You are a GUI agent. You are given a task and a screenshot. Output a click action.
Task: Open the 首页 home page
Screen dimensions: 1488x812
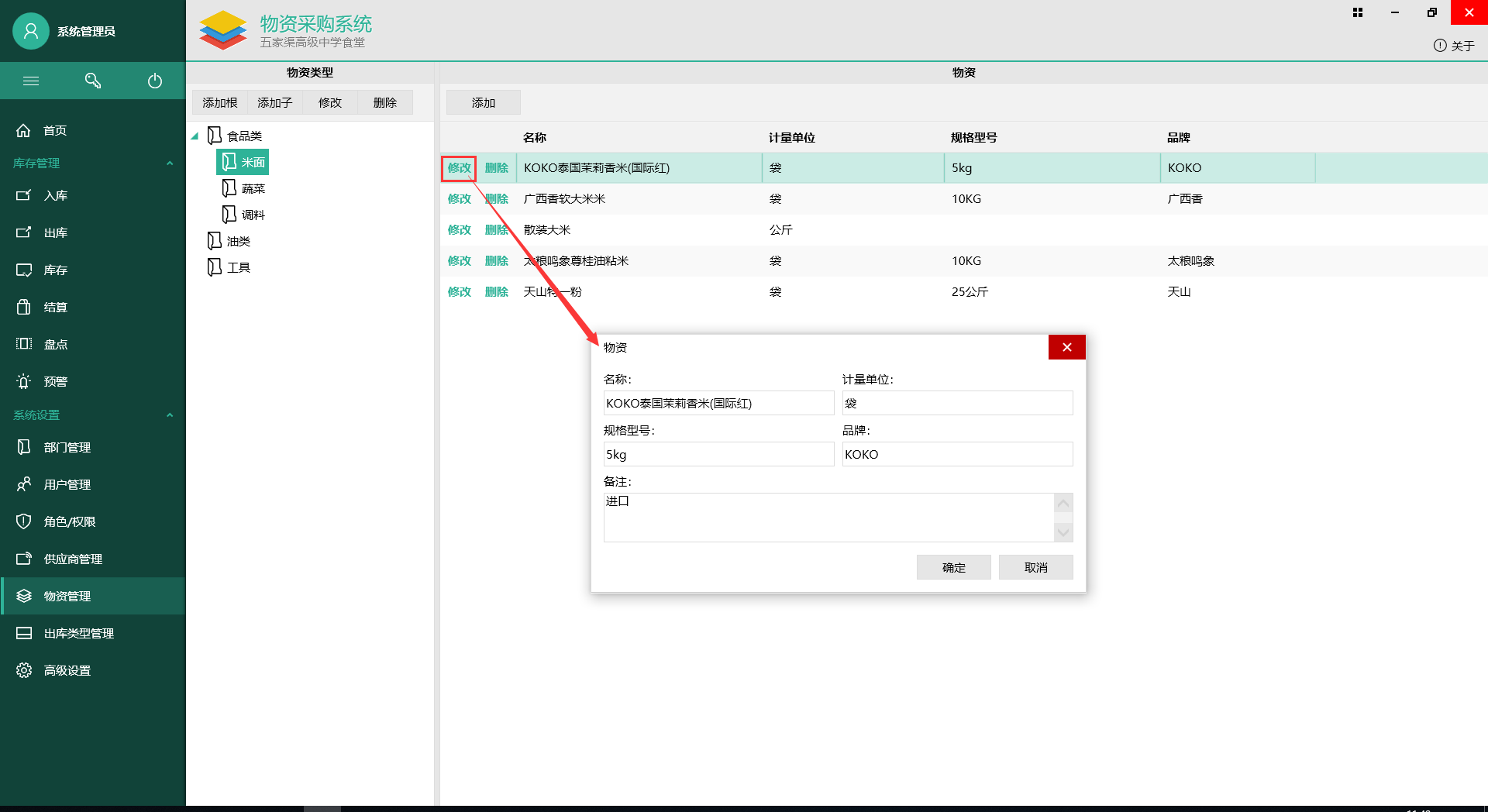pyautogui.click(x=54, y=130)
